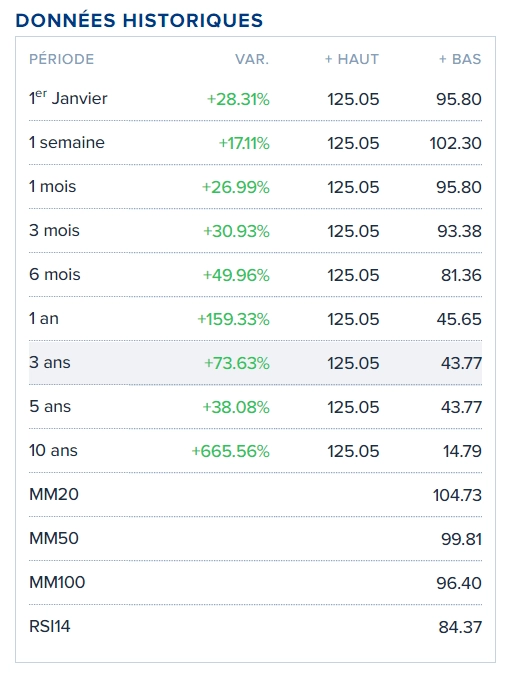Click the +17.11% one-week variation

(x=244, y=143)
